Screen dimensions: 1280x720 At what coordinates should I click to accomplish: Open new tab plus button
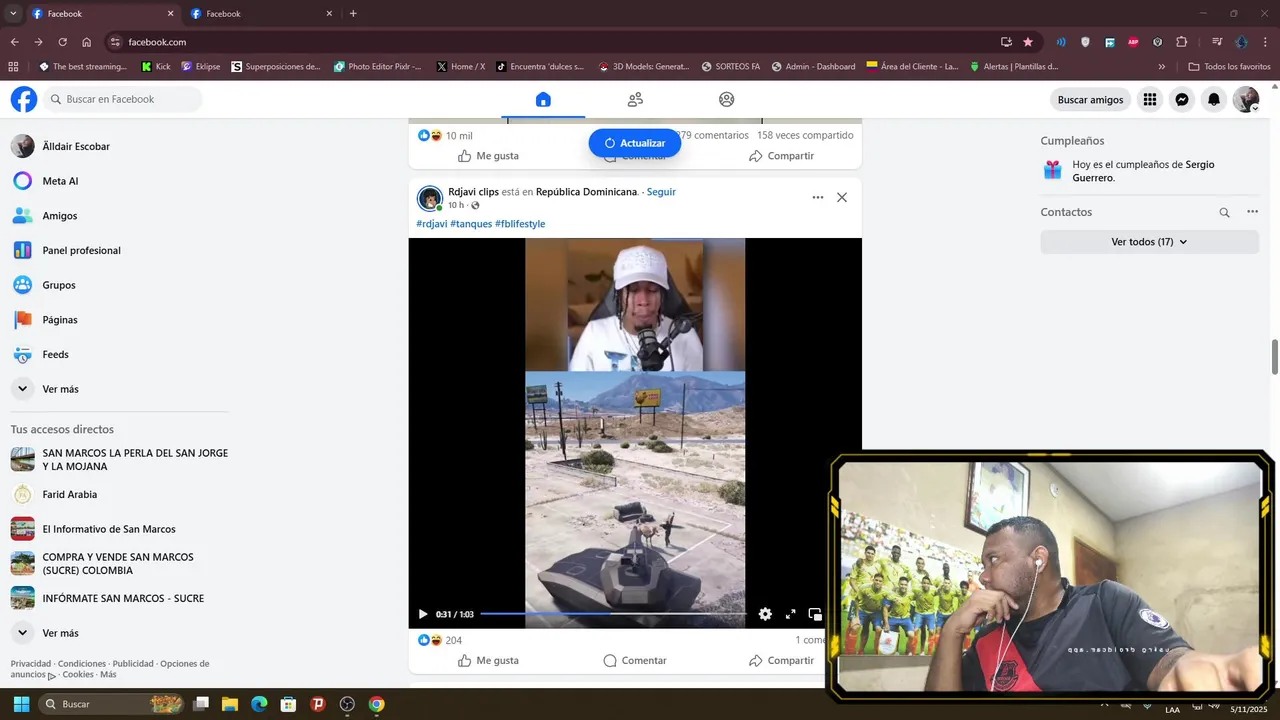(353, 14)
